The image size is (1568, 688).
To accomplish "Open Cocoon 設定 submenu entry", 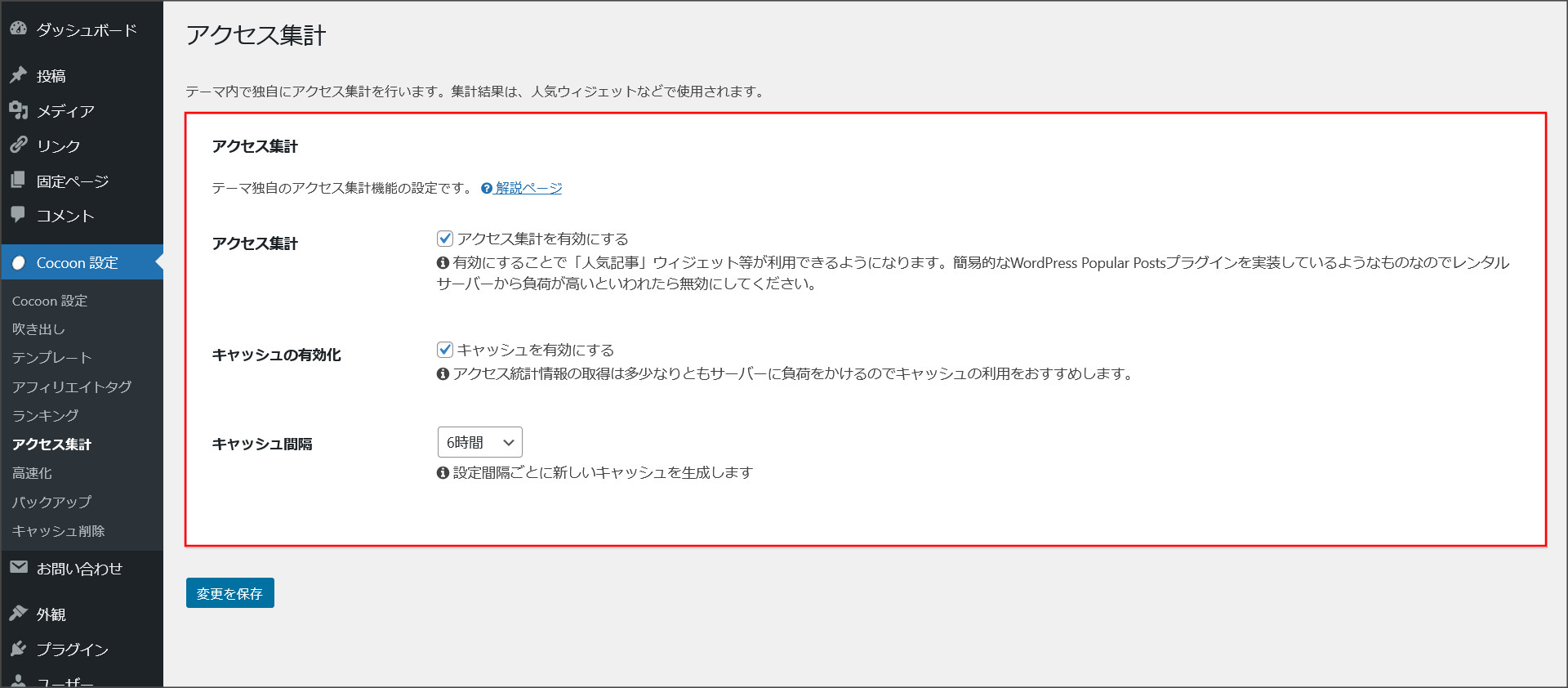I will coord(50,301).
